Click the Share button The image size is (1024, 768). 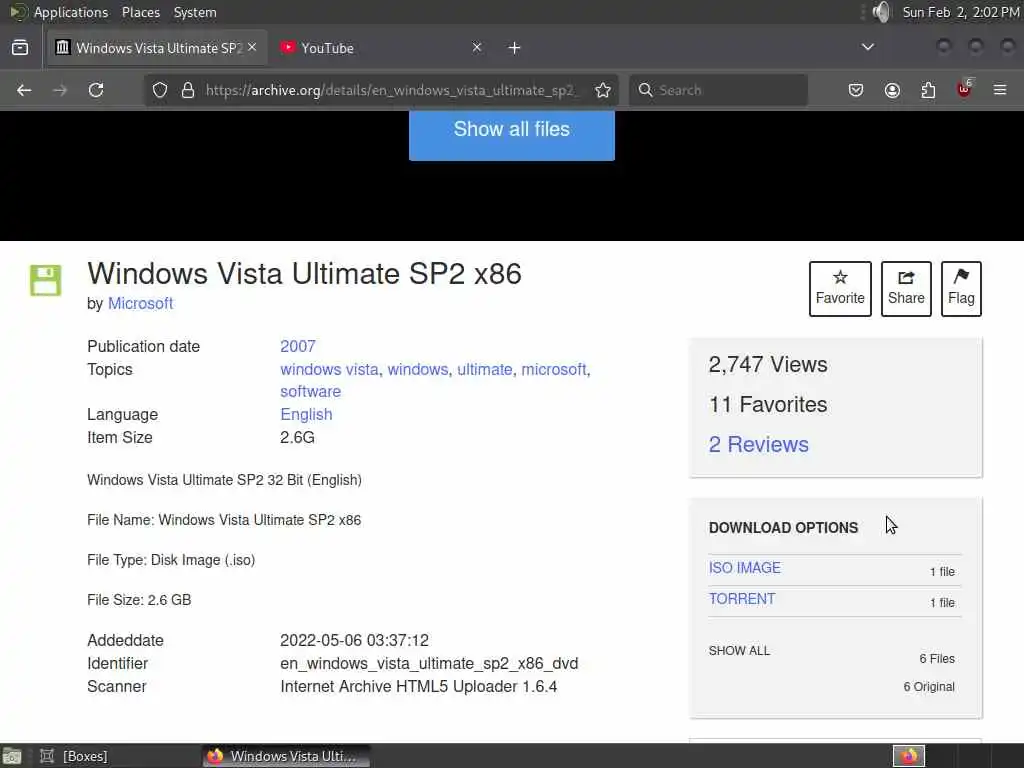906,289
